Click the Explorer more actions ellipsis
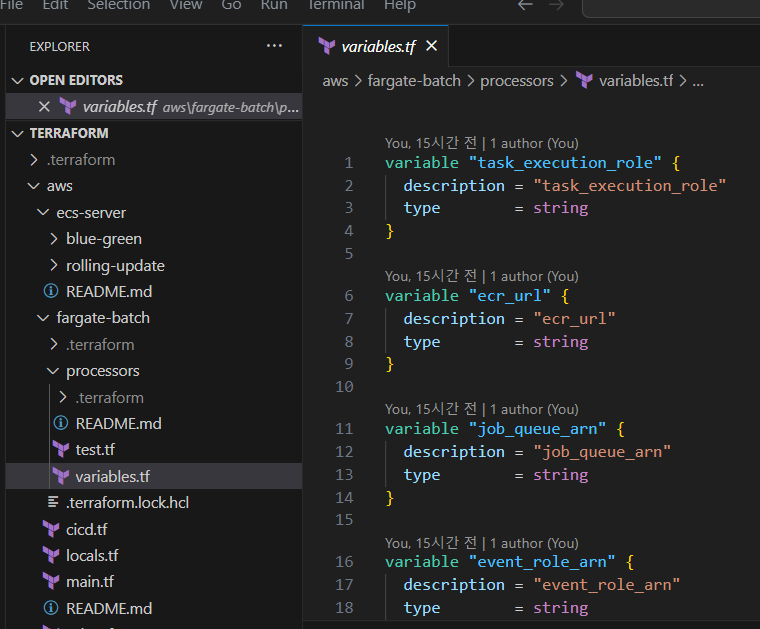 point(274,46)
